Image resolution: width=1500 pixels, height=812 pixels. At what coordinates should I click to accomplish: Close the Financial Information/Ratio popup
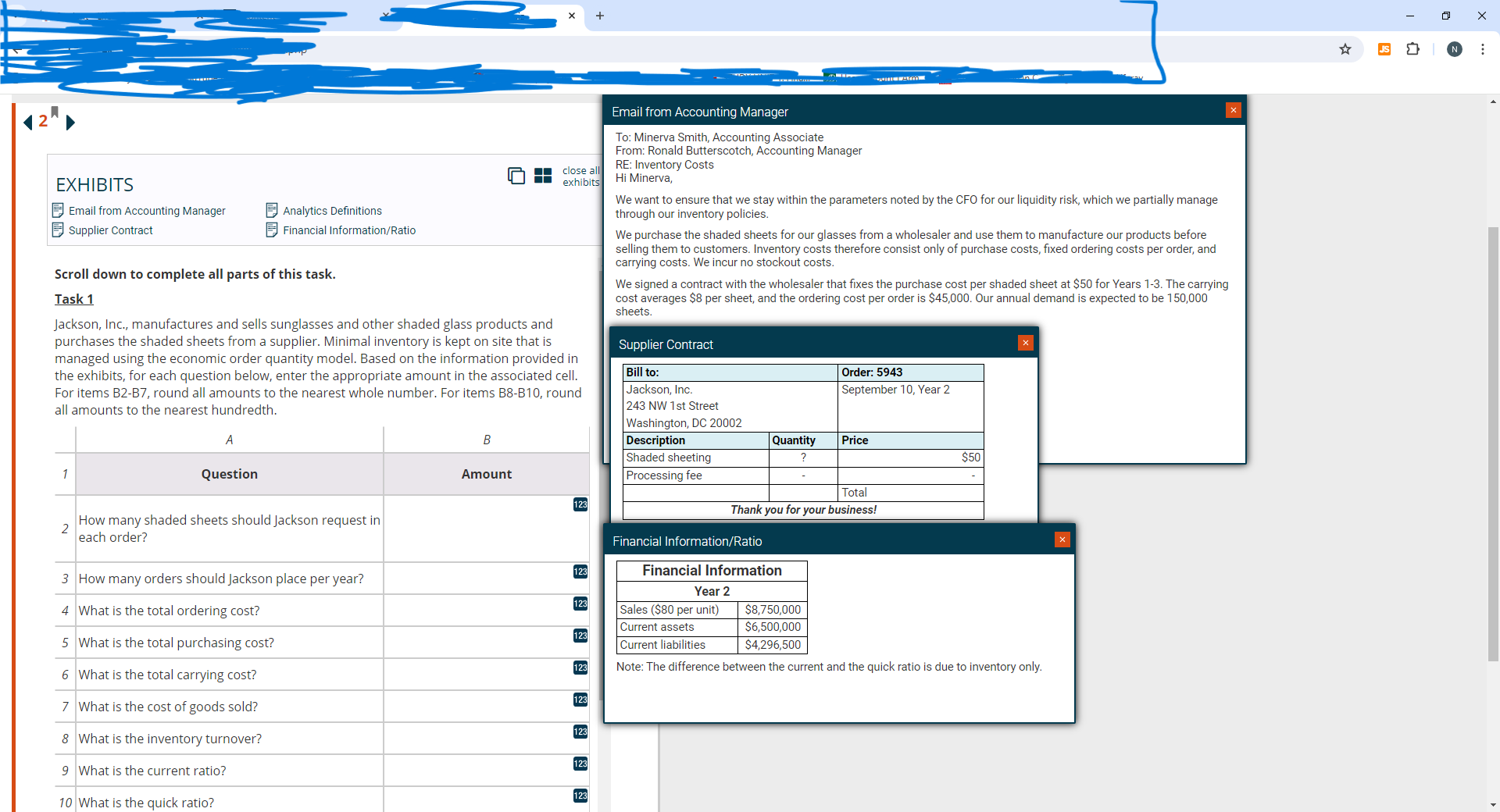(x=1062, y=540)
